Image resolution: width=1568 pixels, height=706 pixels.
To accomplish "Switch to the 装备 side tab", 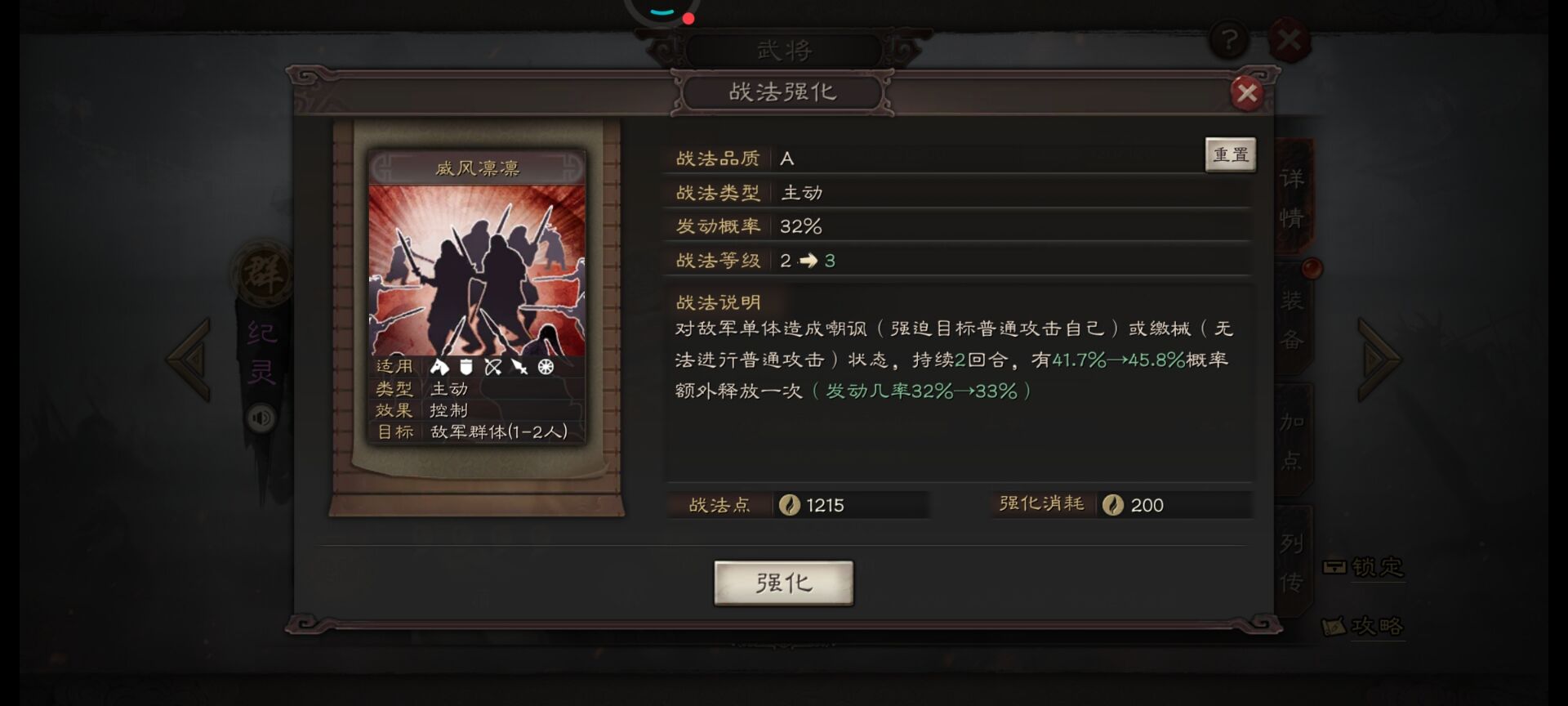I will pyautogui.click(x=1292, y=320).
